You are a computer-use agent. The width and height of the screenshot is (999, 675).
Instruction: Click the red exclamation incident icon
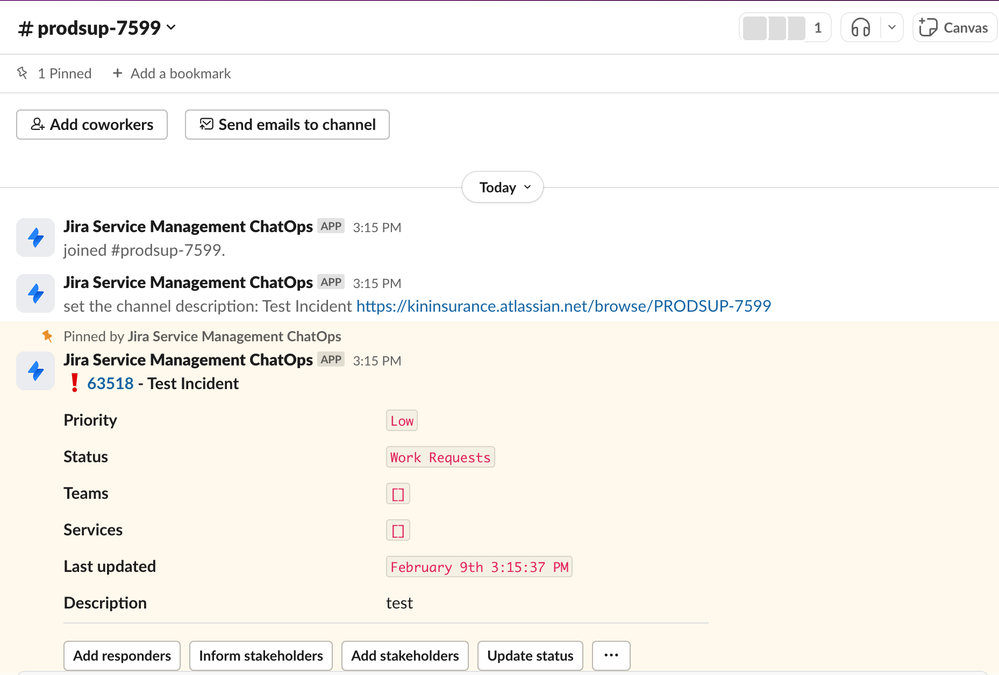[x=74, y=382]
